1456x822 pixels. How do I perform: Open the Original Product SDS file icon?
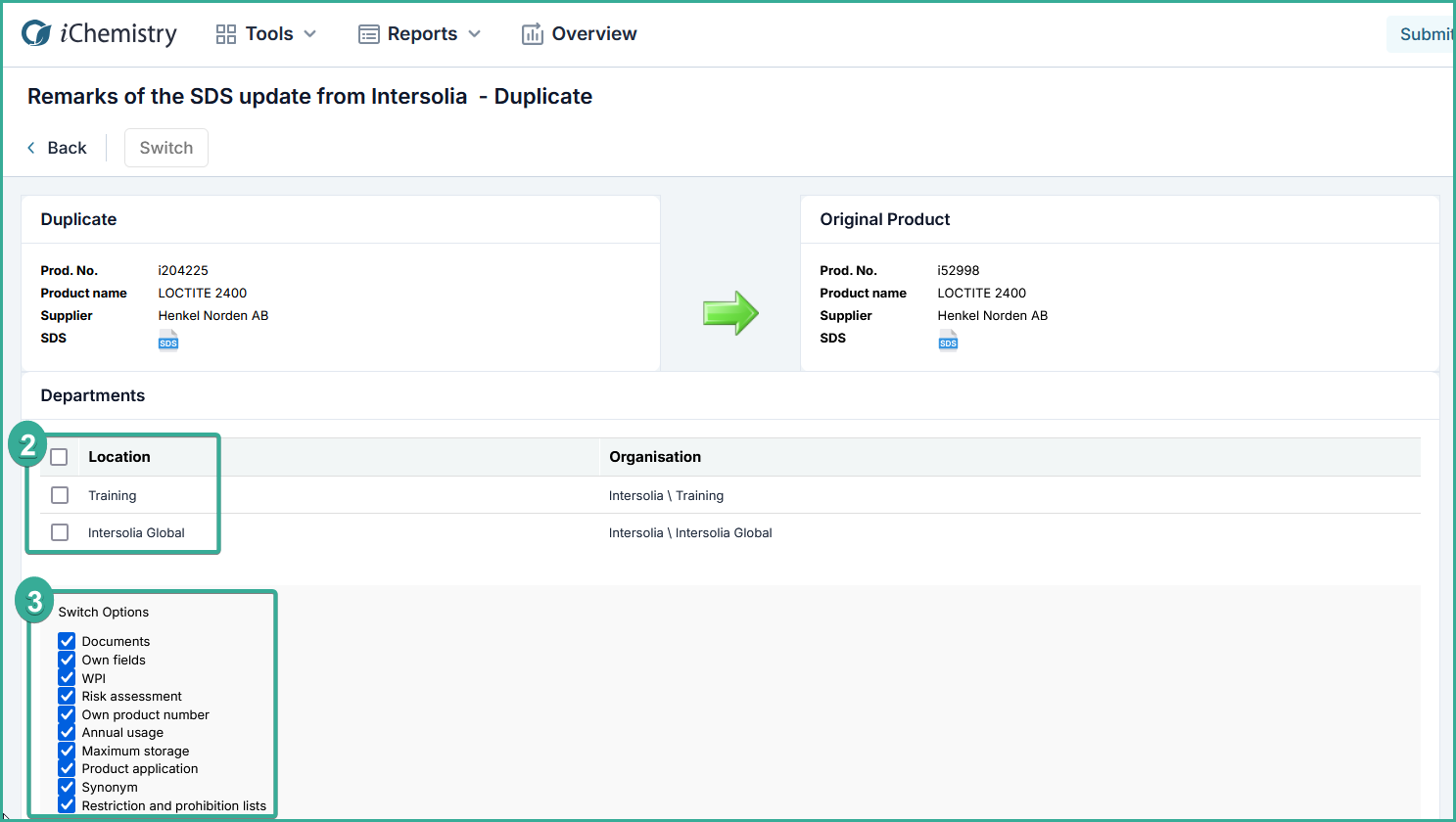pos(948,340)
